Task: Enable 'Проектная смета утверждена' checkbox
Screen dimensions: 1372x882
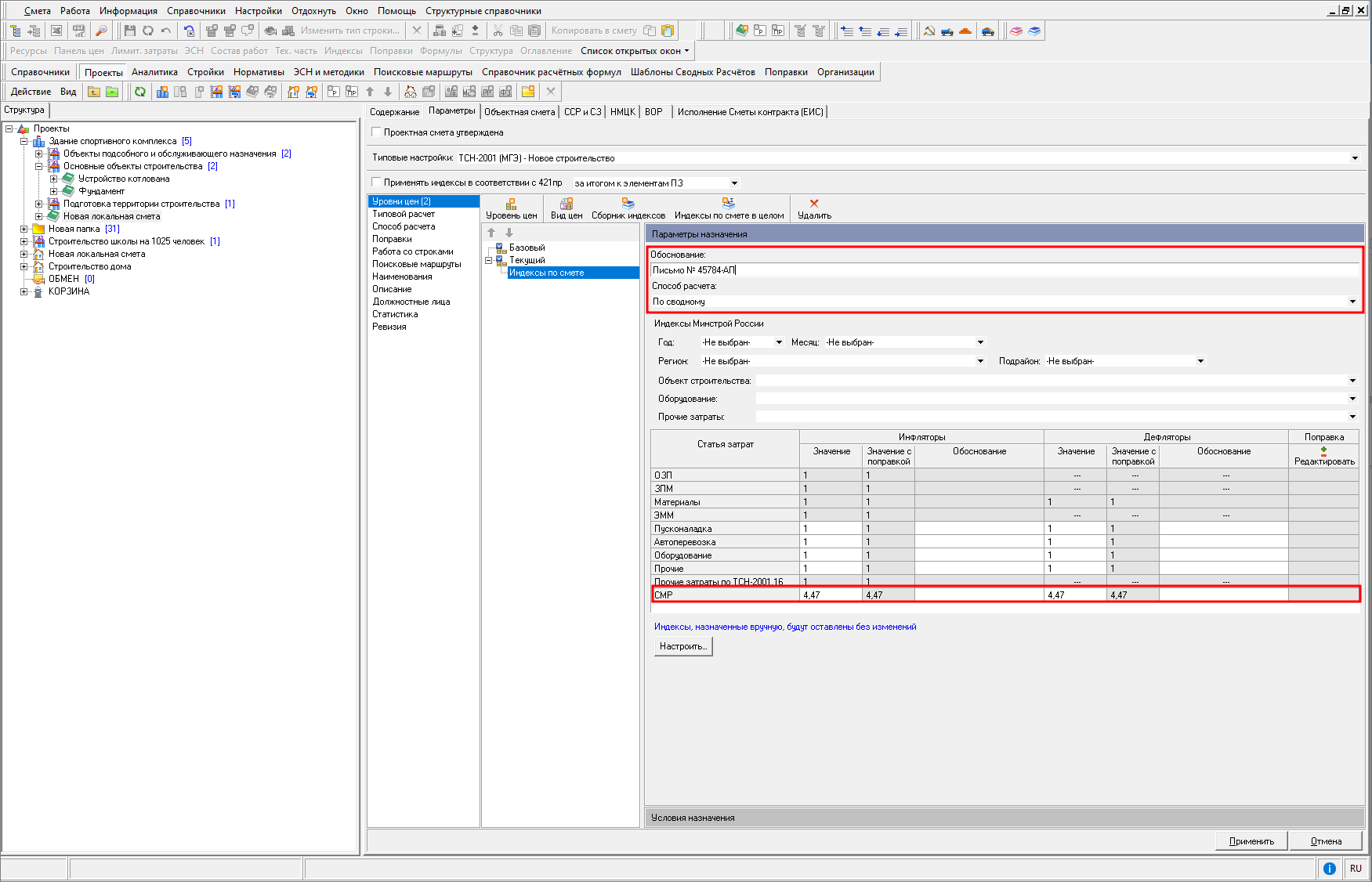Action: (x=377, y=132)
